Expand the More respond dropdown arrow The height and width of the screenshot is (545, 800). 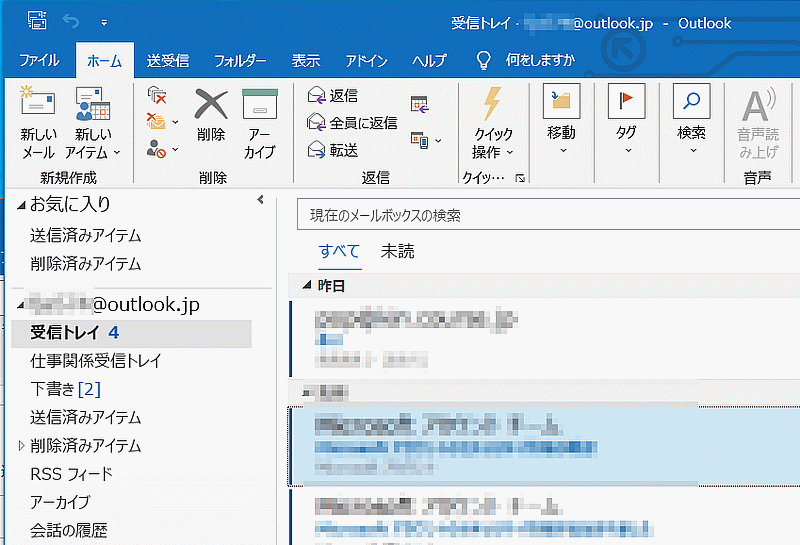coord(438,140)
